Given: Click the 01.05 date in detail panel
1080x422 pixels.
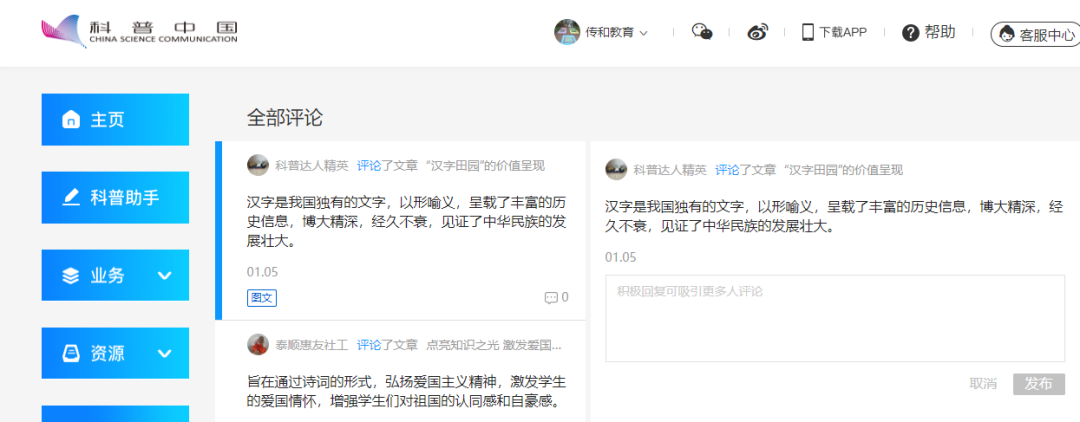Looking at the screenshot, I should (621, 257).
